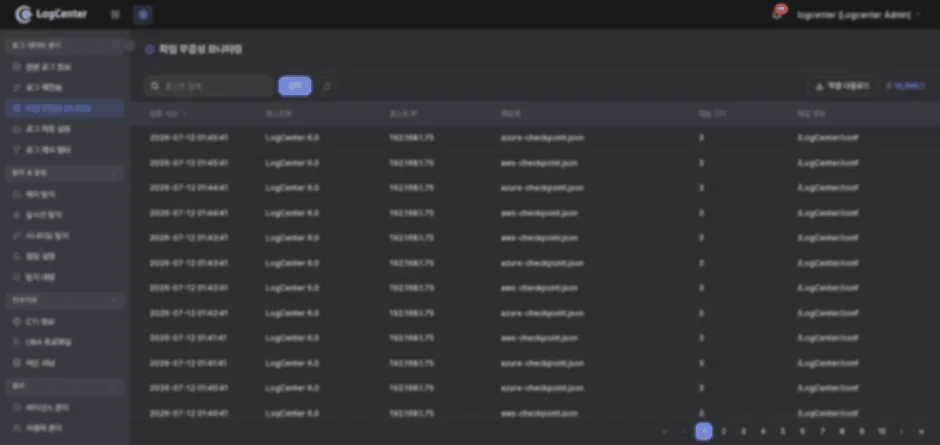Click the blue highlighted icon beside the hamburger
The height and width of the screenshot is (445, 940).
coord(143,14)
